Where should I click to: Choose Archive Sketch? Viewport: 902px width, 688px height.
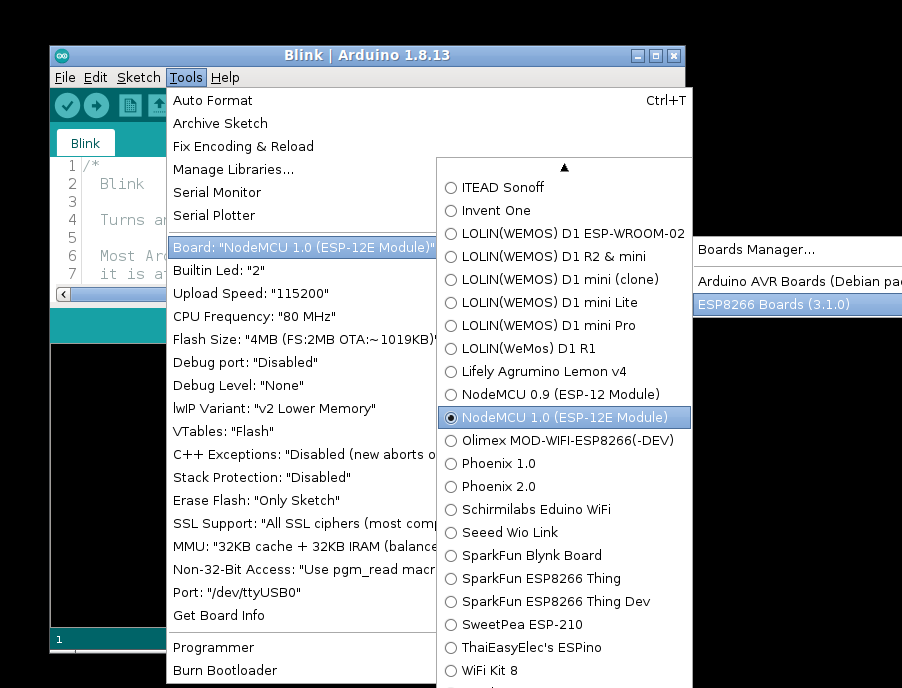(430, 124)
